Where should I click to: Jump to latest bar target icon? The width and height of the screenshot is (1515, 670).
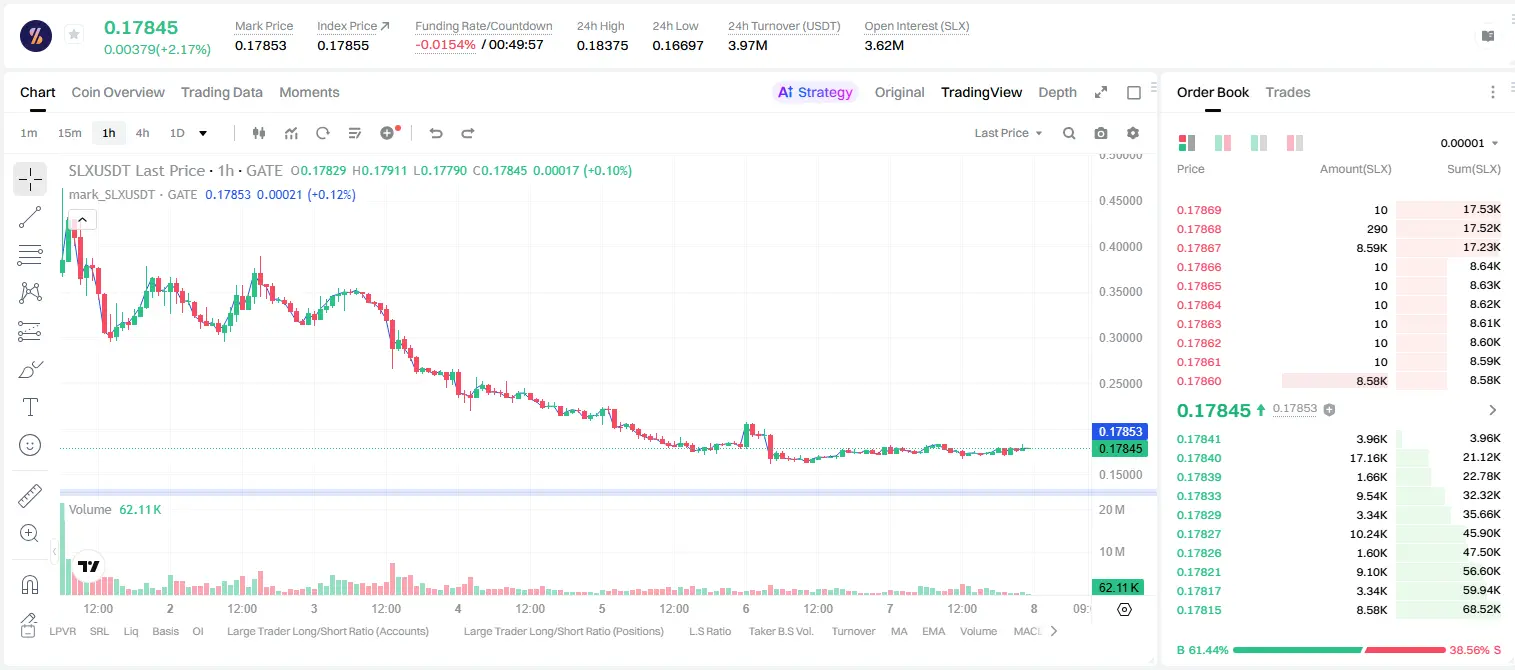click(x=1124, y=609)
